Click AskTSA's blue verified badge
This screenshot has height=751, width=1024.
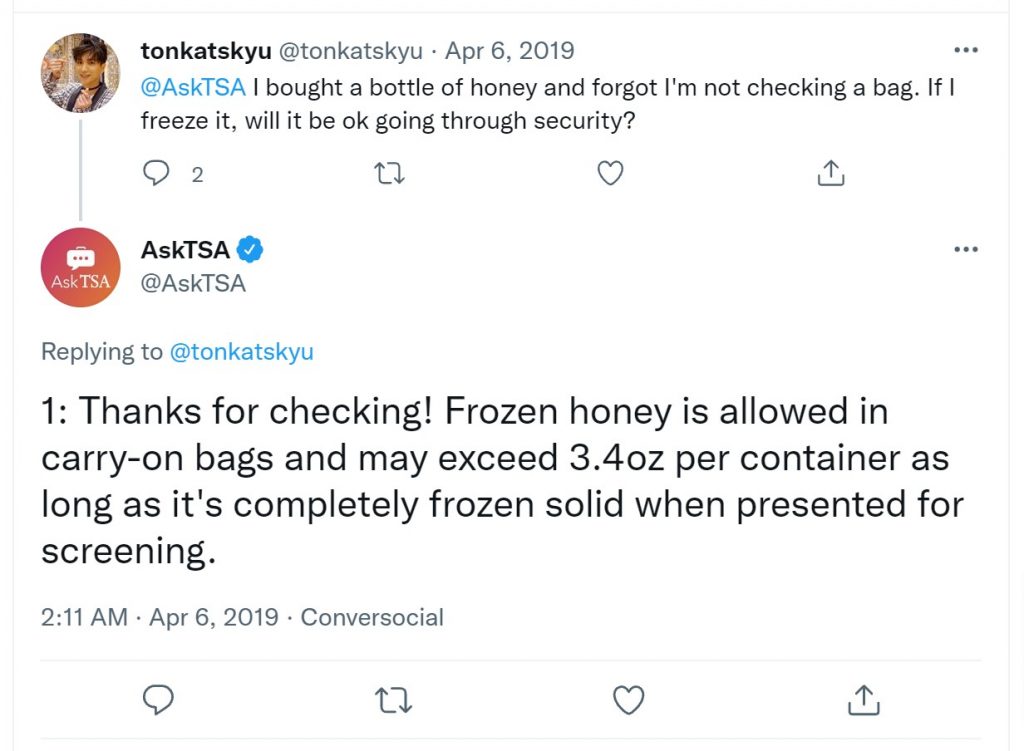click(x=249, y=249)
